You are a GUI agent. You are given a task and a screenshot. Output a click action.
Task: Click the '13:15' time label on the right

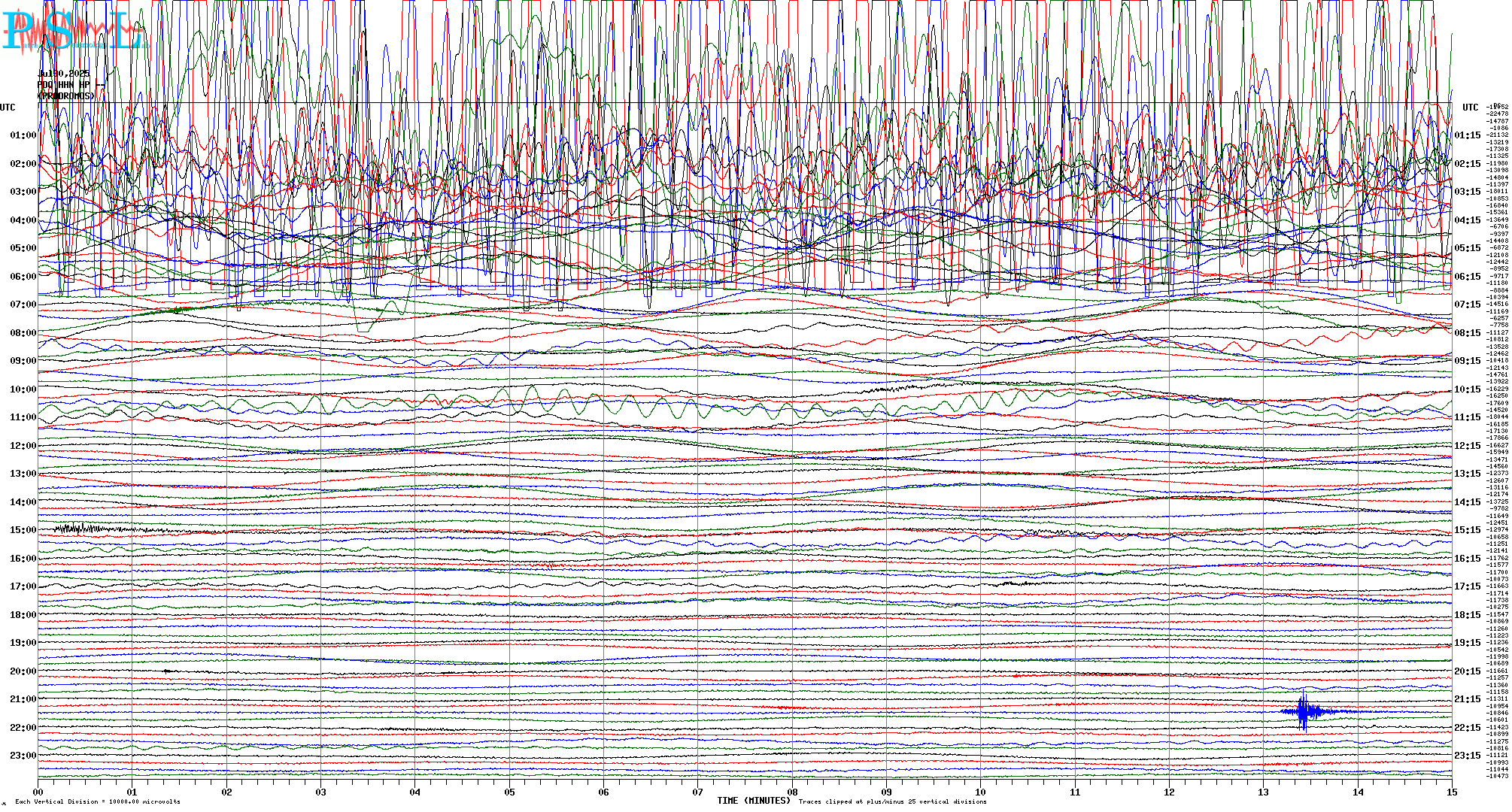[1468, 474]
